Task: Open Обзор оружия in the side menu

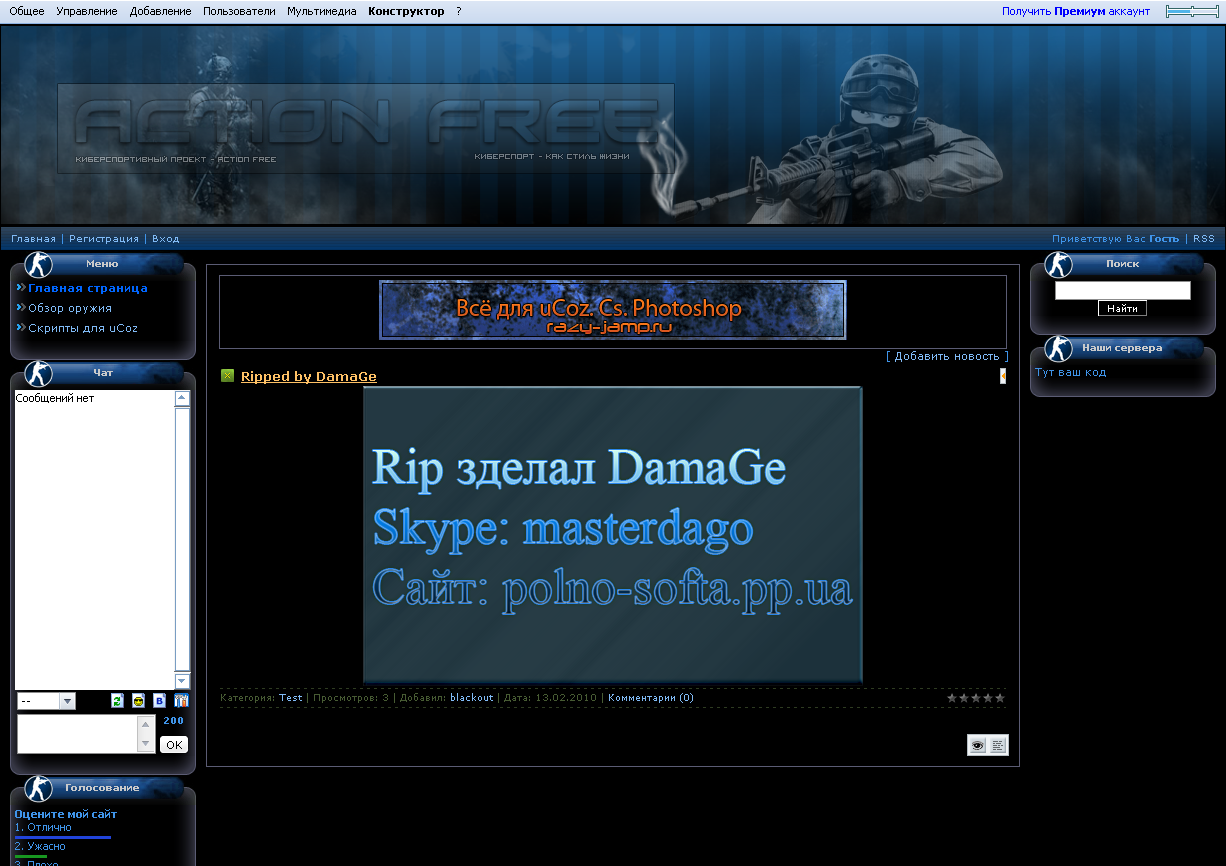Action: pos(70,308)
